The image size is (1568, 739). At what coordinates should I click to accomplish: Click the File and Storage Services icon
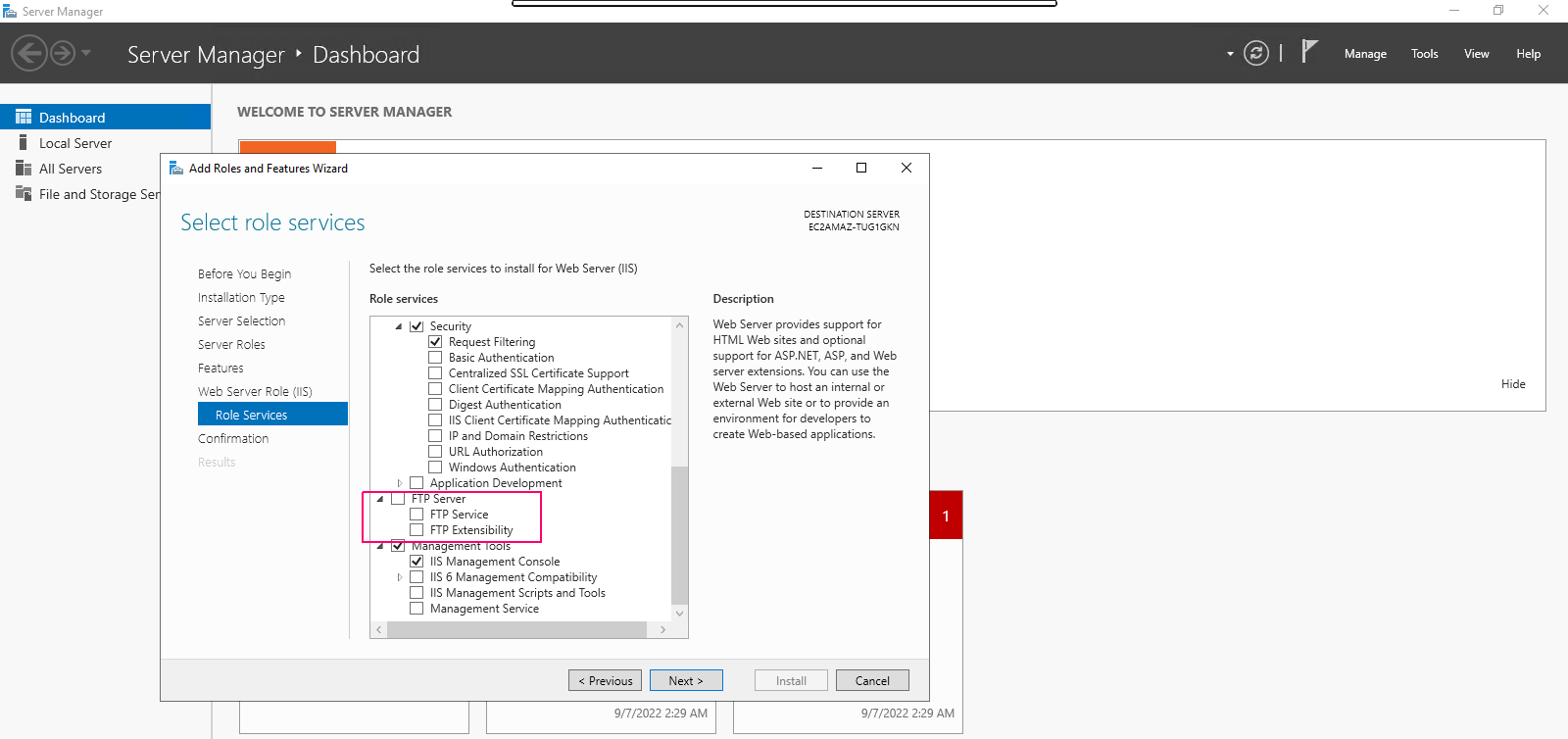point(24,194)
